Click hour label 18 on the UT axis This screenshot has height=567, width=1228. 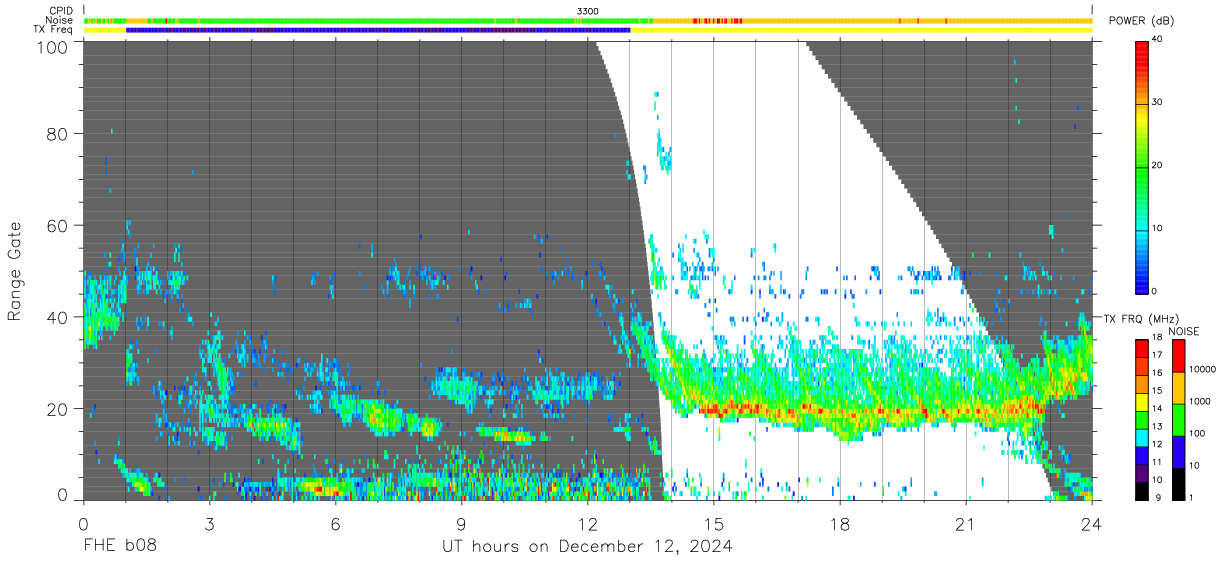click(x=839, y=524)
